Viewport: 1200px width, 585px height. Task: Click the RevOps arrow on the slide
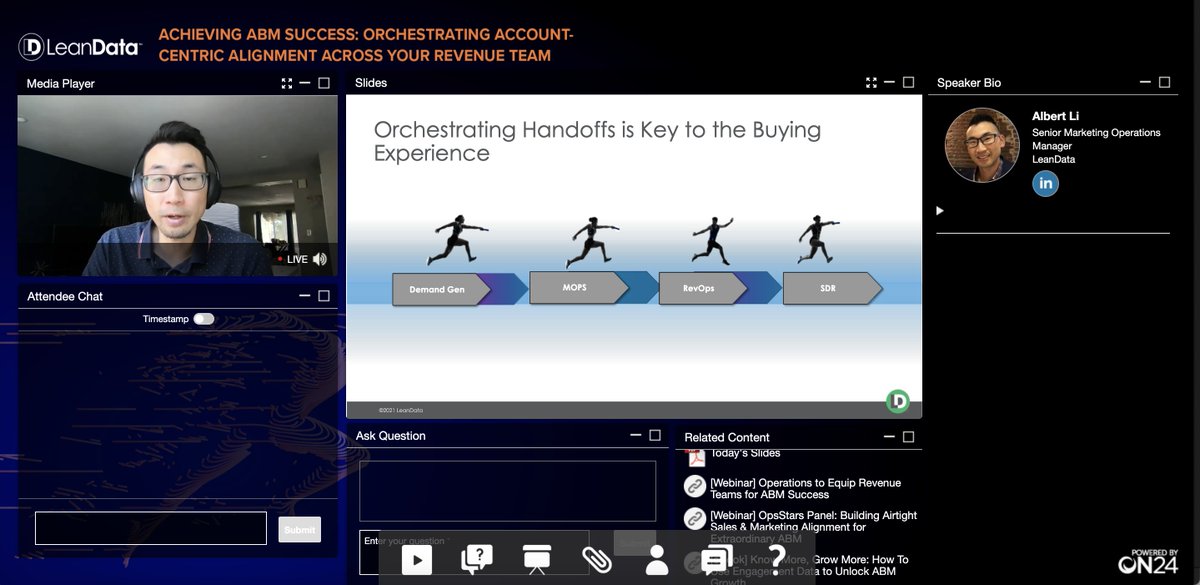(x=702, y=288)
